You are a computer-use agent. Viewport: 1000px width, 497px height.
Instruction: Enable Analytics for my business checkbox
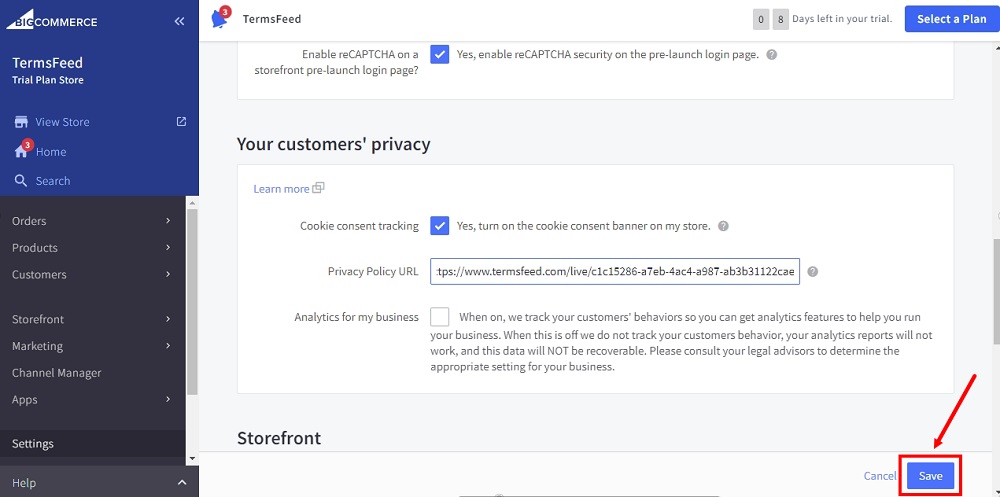coord(439,316)
